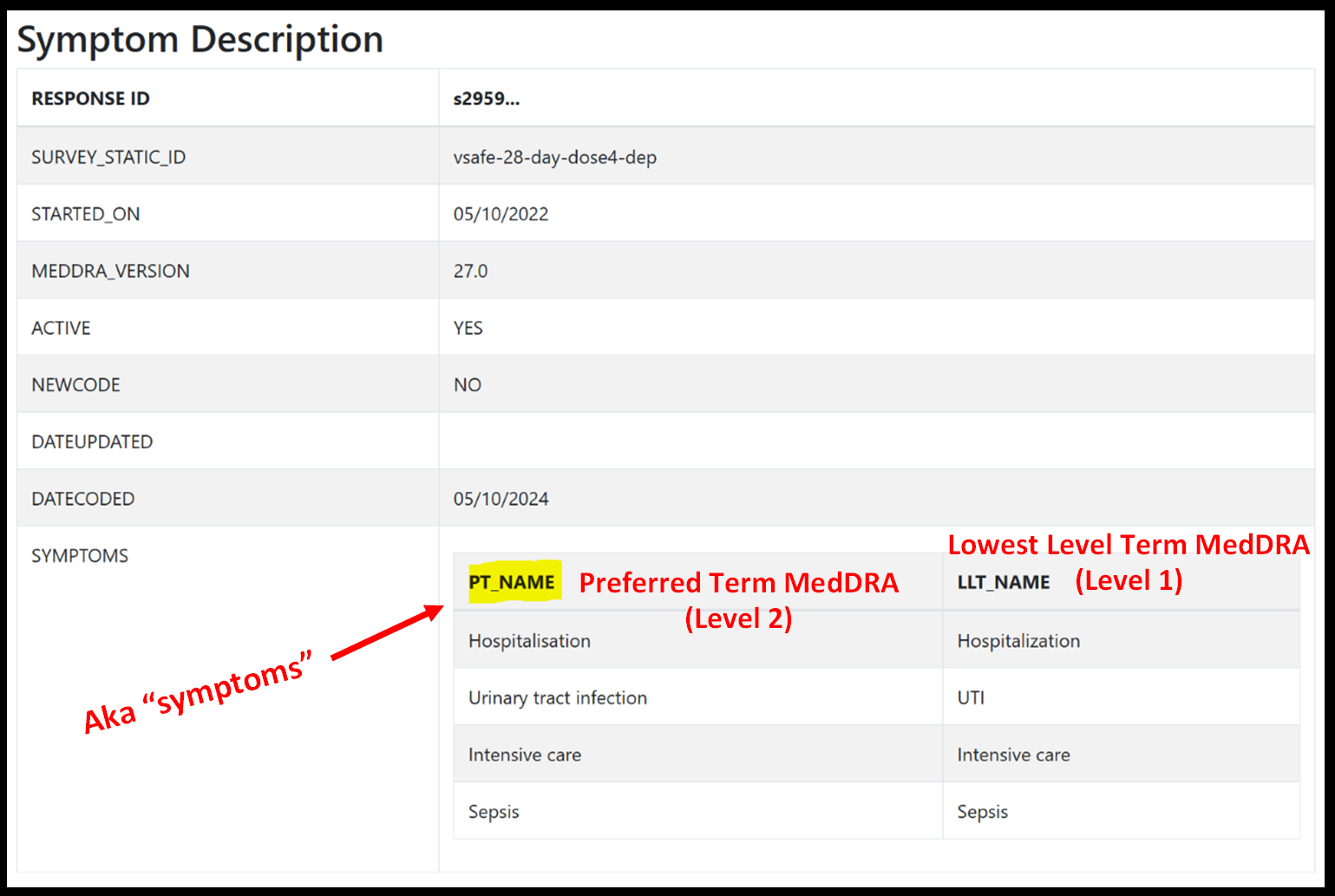Screen dimensions: 1335x896
Task: Click the PT_NAME column header
Action: click(512, 582)
